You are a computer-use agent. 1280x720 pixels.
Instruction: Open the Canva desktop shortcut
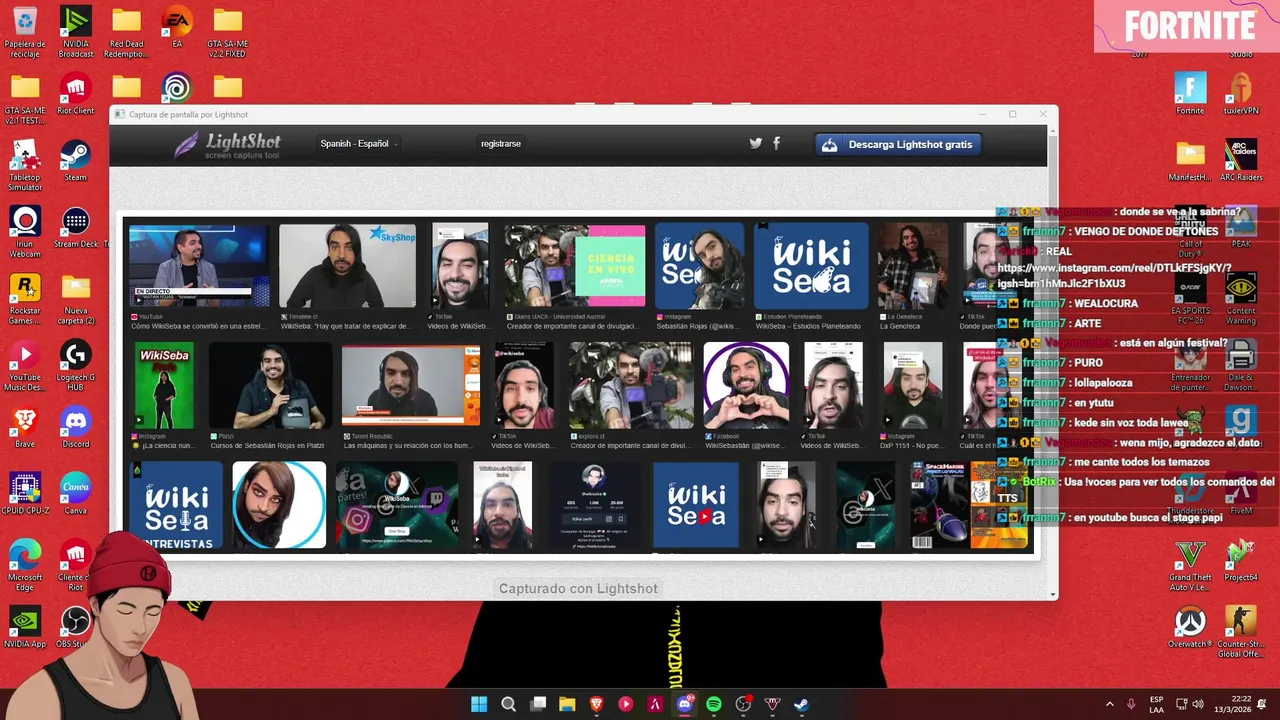click(76, 495)
